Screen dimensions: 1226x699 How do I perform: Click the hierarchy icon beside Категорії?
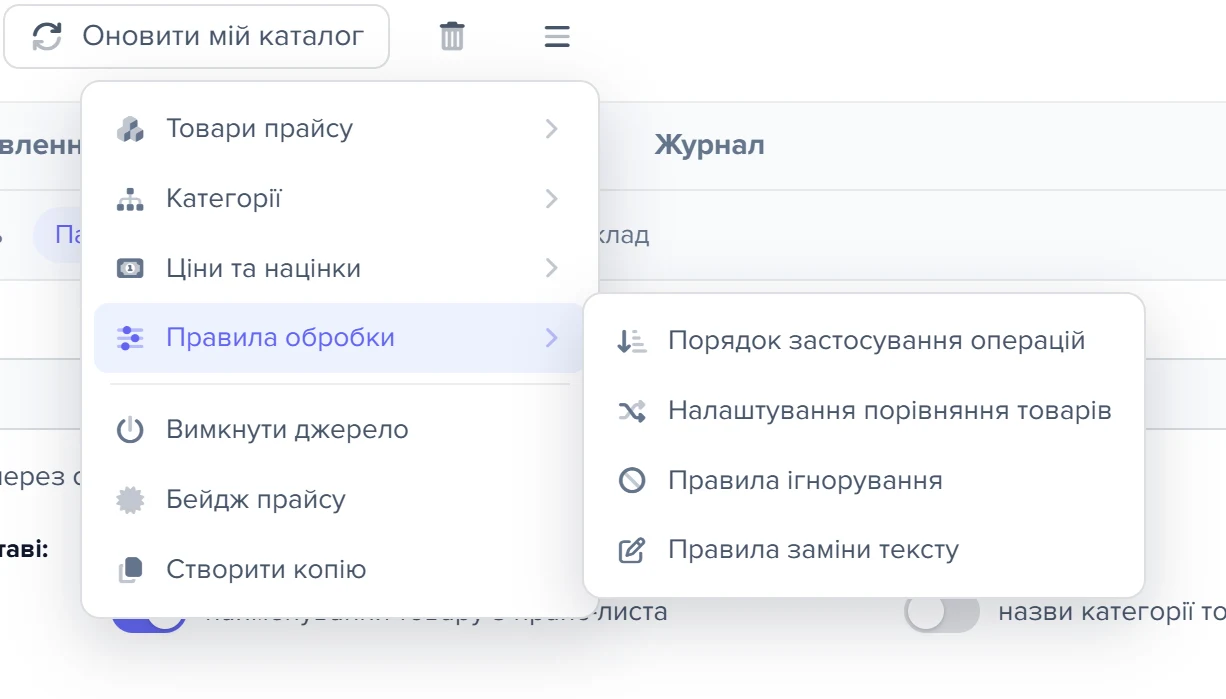pos(131,199)
